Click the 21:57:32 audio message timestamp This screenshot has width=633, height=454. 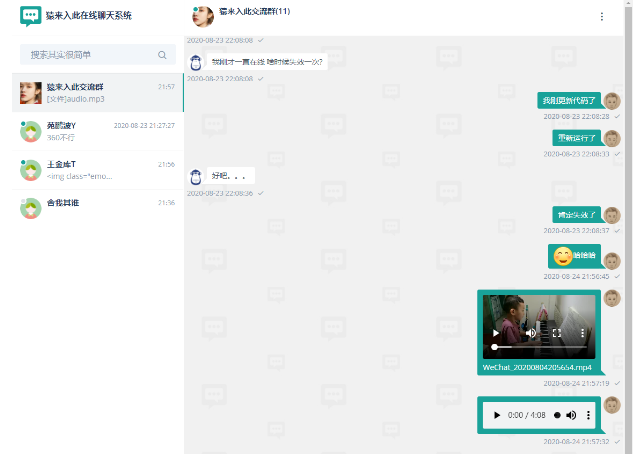(x=576, y=441)
